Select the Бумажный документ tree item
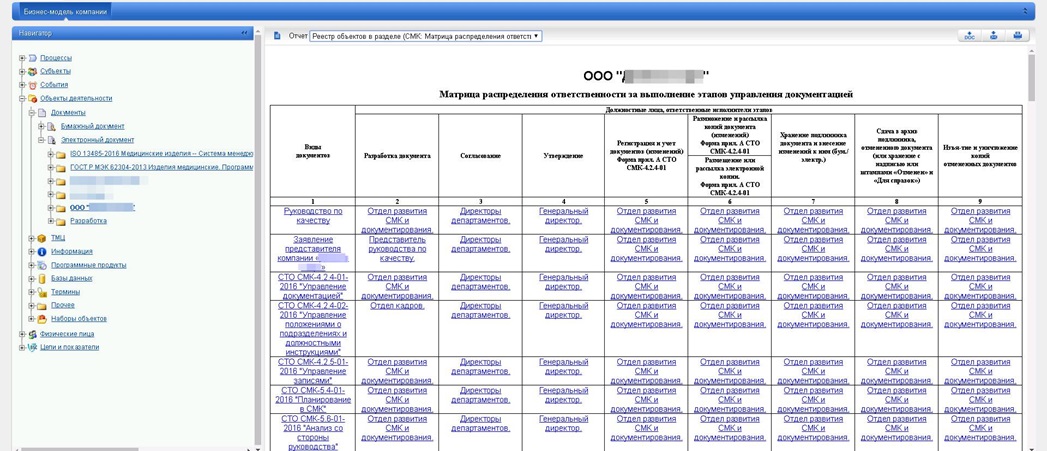The image size is (1047, 451). tap(92, 127)
